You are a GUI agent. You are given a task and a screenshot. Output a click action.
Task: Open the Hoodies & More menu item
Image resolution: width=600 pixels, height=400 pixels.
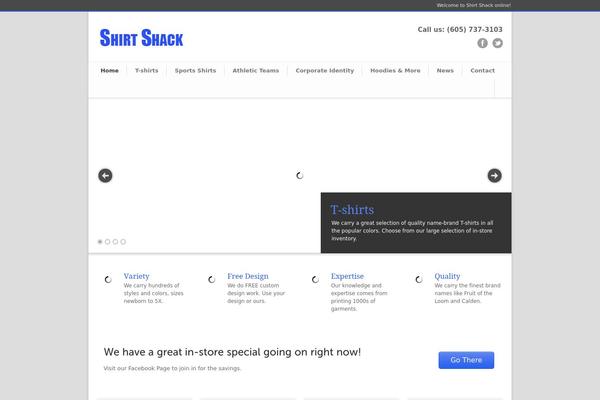[395, 70]
